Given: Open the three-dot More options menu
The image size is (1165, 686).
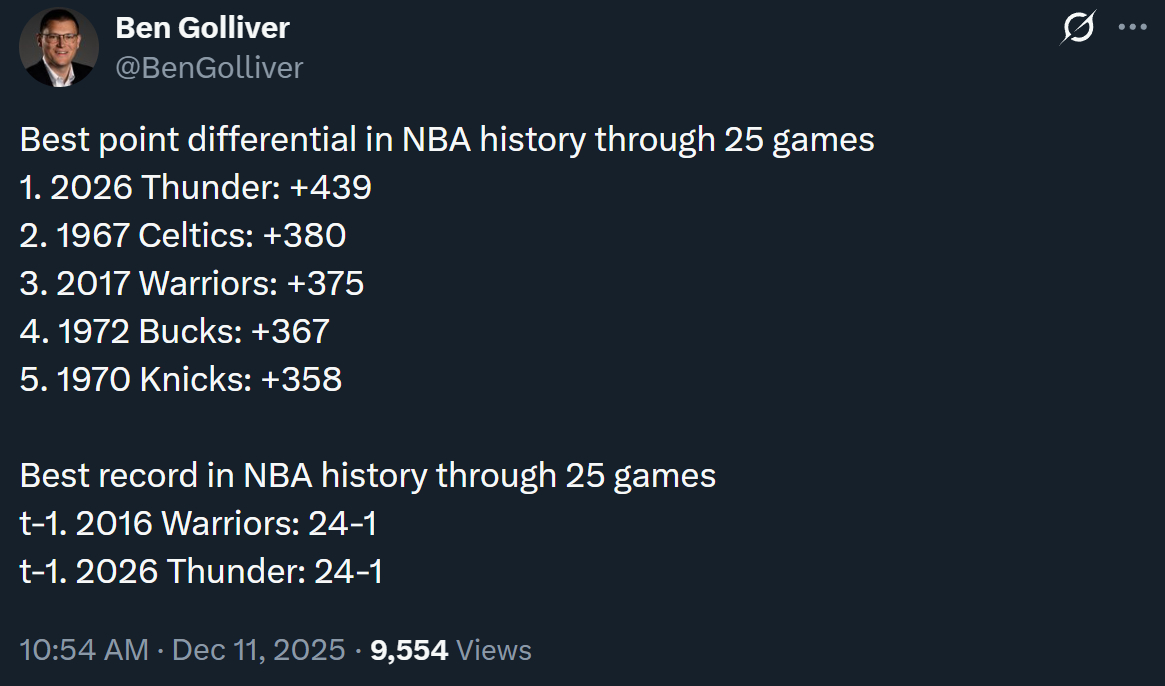Looking at the screenshot, I should click(x=1131, y=28).
